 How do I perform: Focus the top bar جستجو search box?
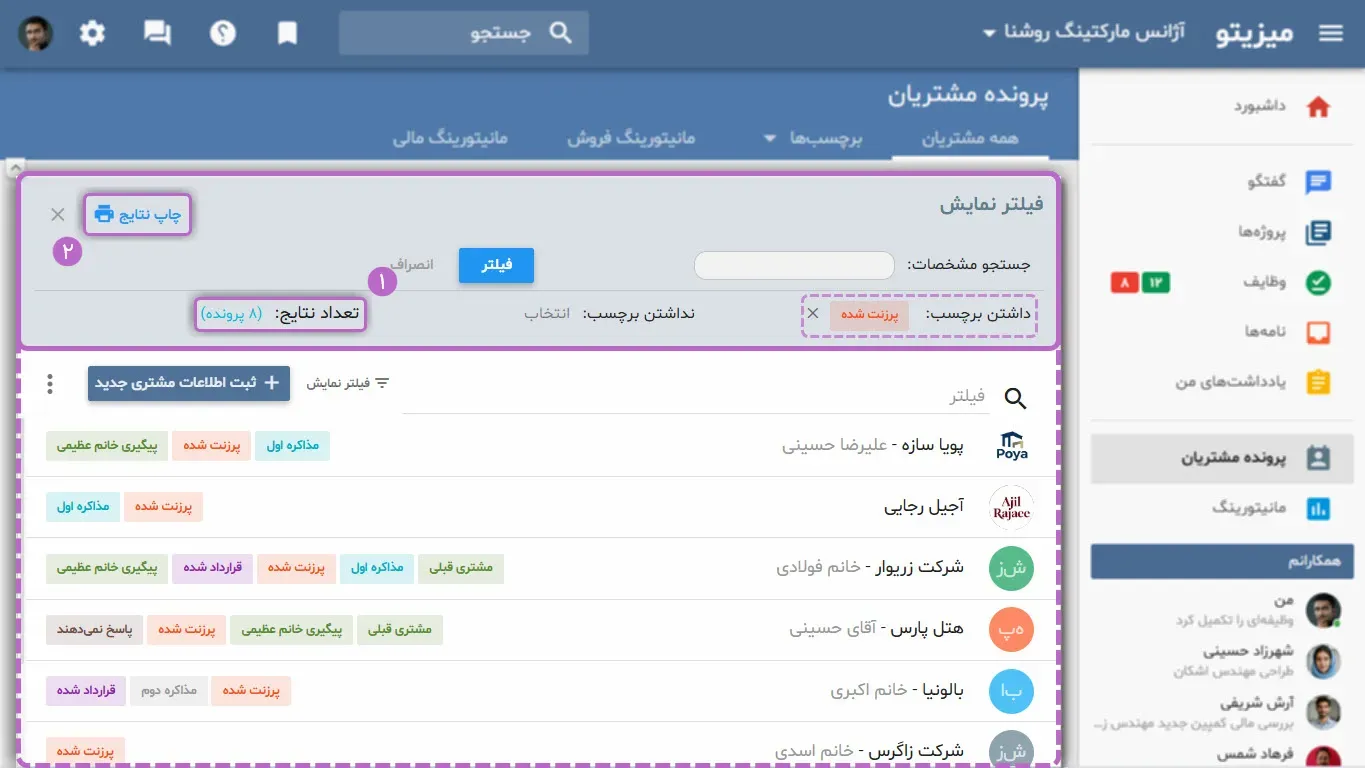tap(463, 33)
